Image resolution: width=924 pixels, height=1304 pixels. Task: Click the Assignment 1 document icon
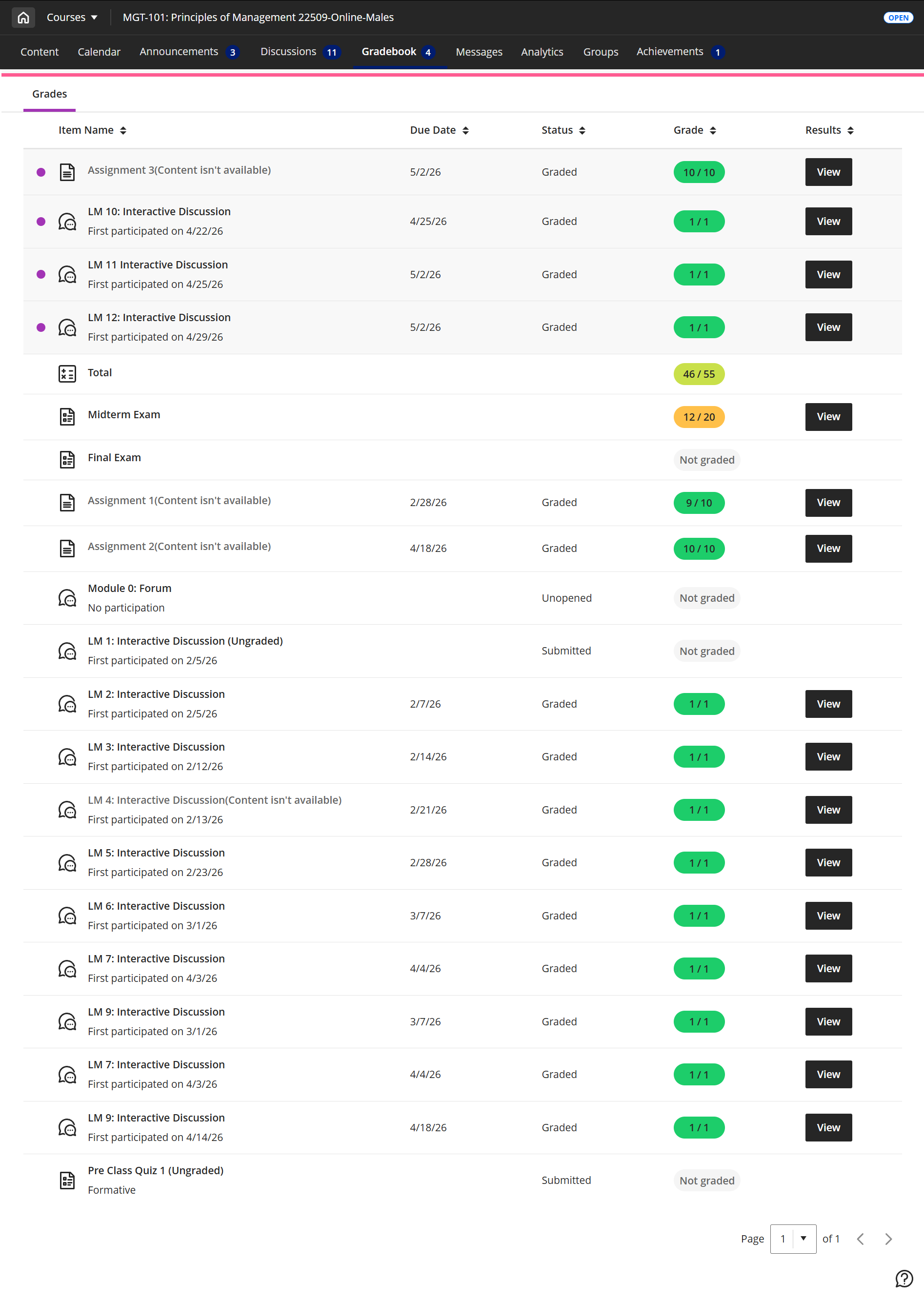click(67, 503)
